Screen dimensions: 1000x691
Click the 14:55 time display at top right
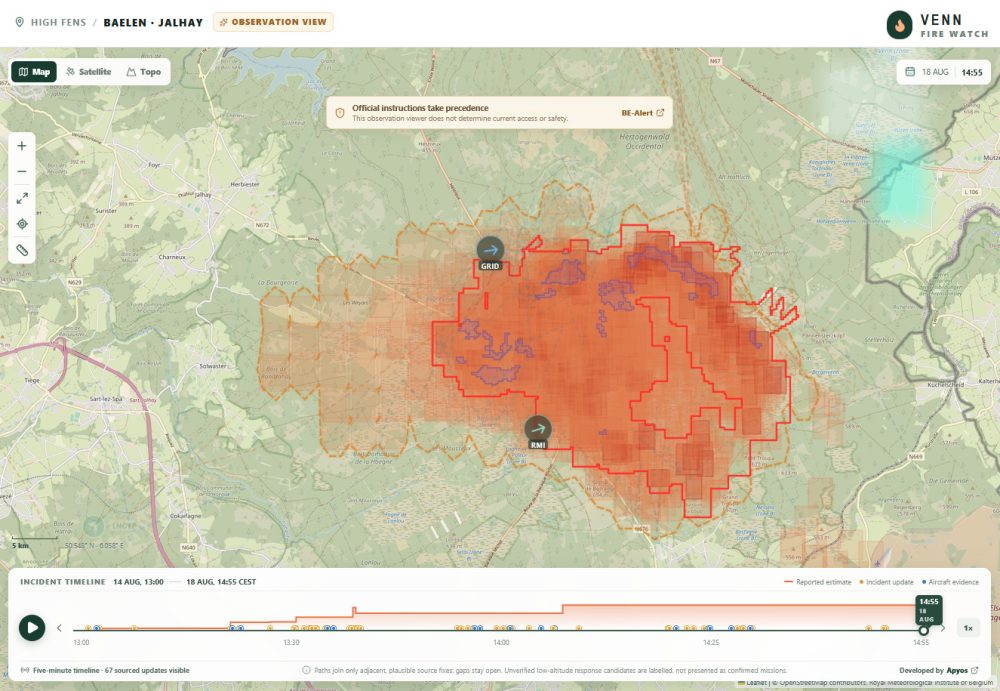pos(972,73)
